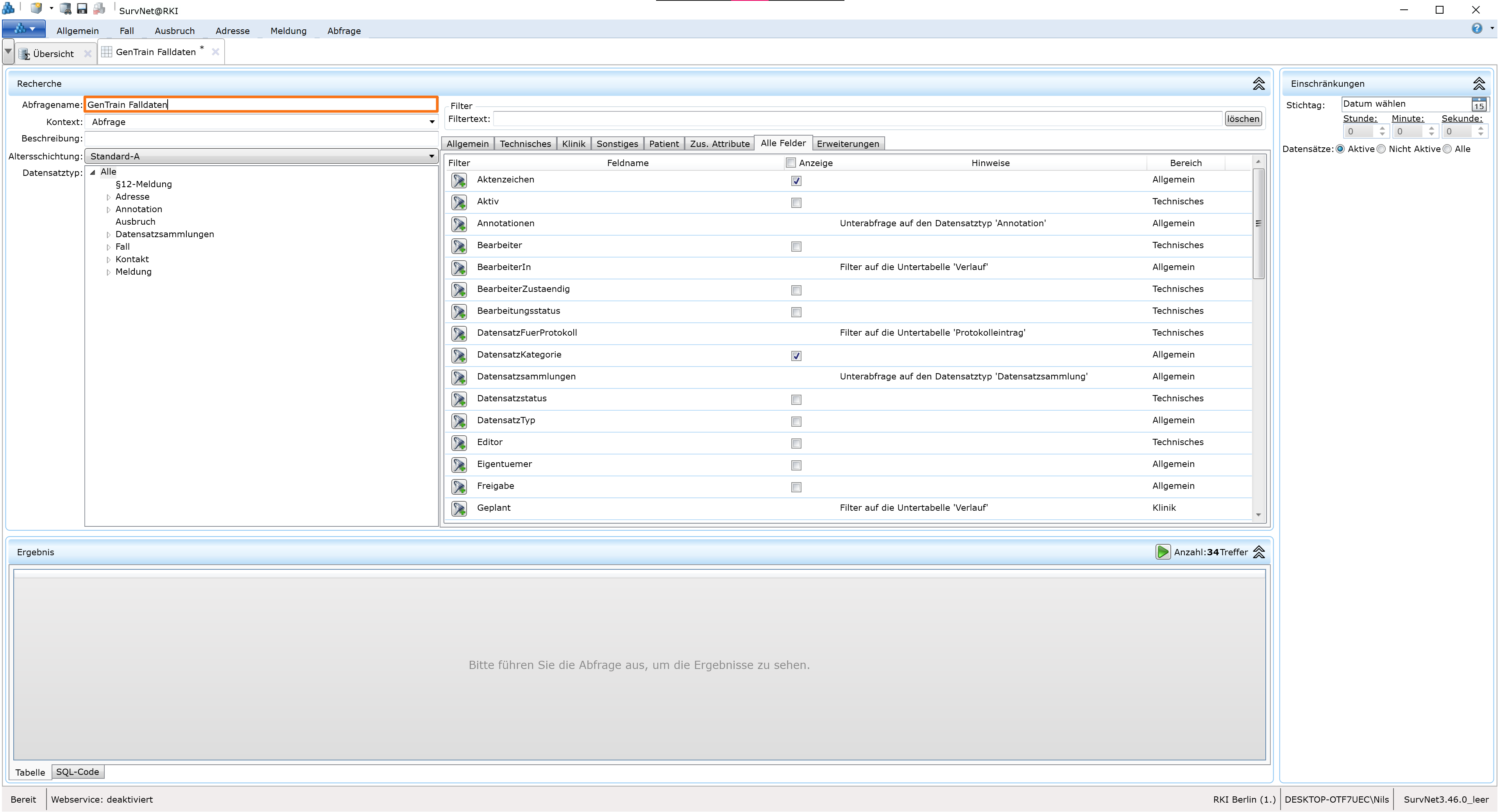Click the new record toolbar icon

pos(36,7)
